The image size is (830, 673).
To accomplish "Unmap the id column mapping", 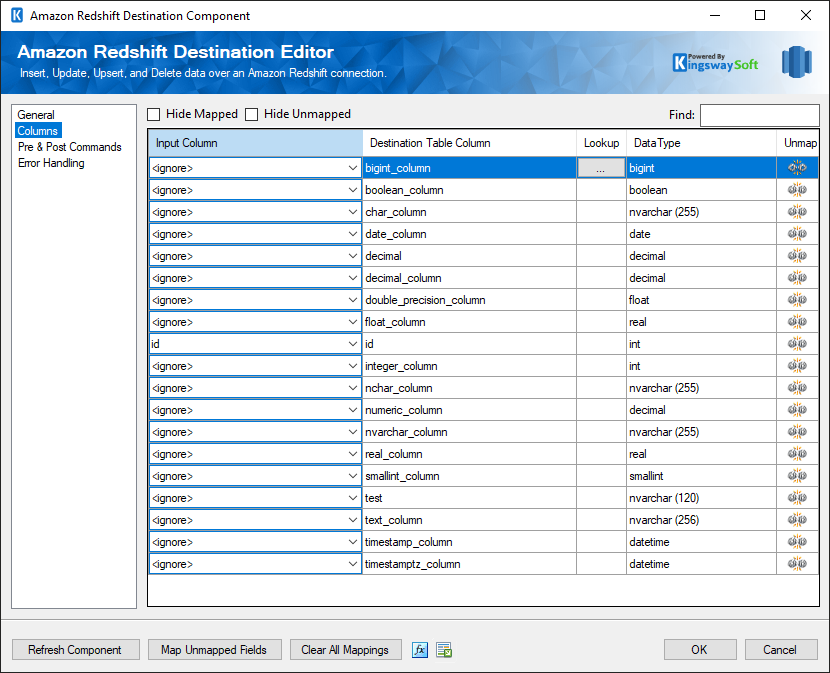I will pyautogui.click(x=797, y=344).
